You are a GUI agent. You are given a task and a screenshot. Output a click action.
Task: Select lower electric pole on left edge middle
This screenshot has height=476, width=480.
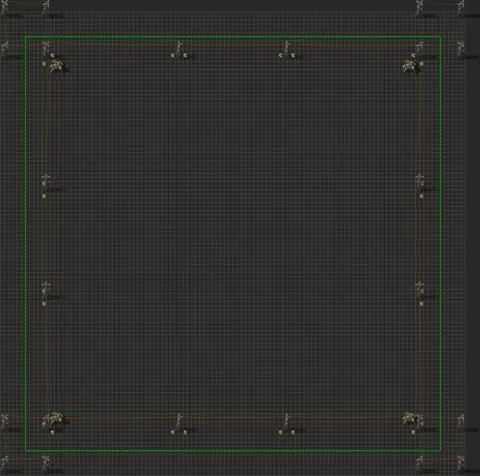coord(46,289)
